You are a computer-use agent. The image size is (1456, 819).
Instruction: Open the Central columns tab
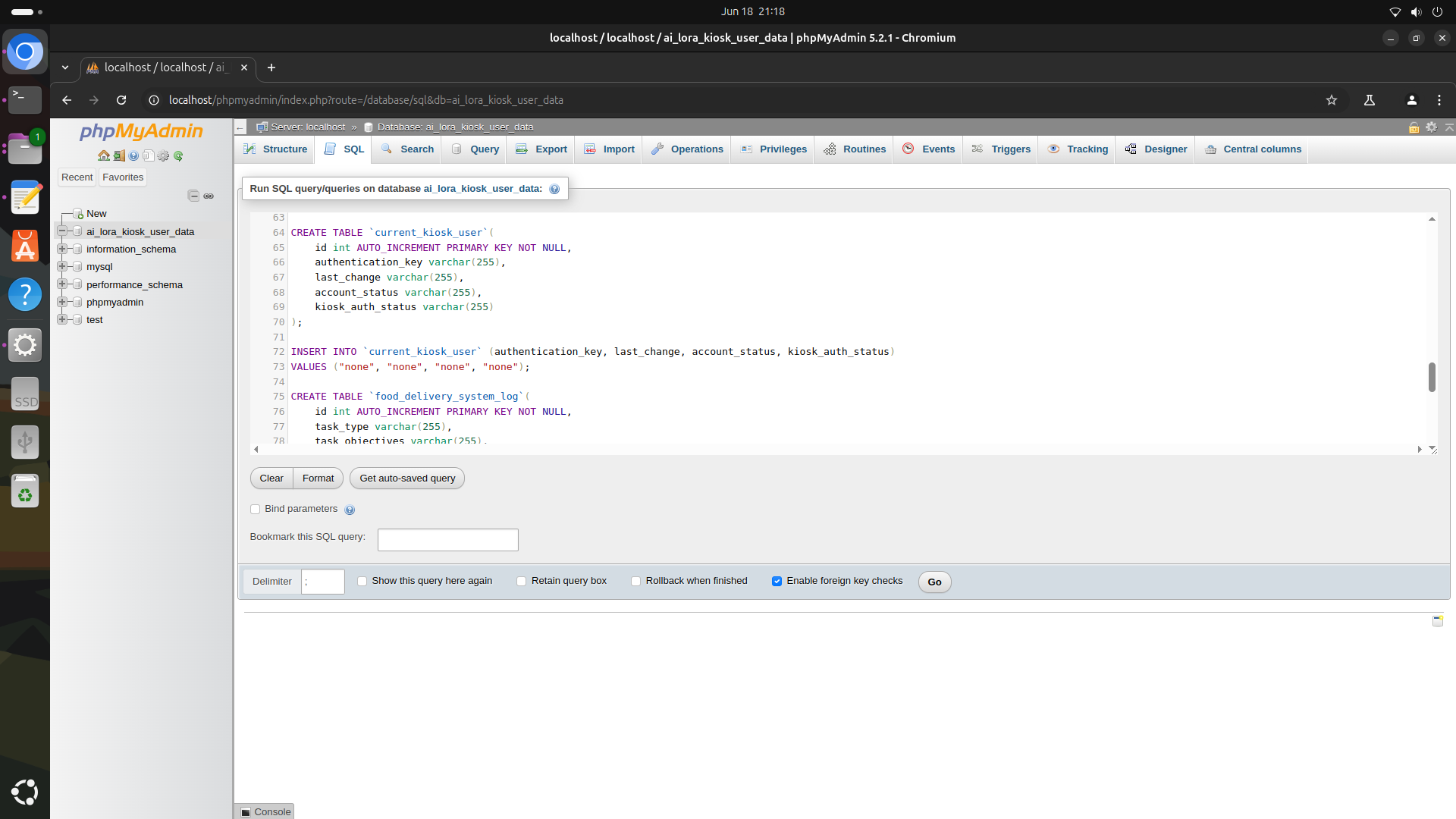point(1253,149)
